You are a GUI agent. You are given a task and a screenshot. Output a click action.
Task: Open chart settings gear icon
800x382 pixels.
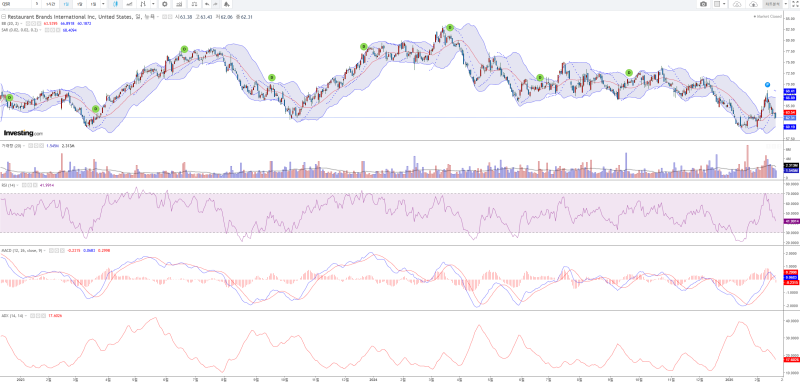[165, 4]
